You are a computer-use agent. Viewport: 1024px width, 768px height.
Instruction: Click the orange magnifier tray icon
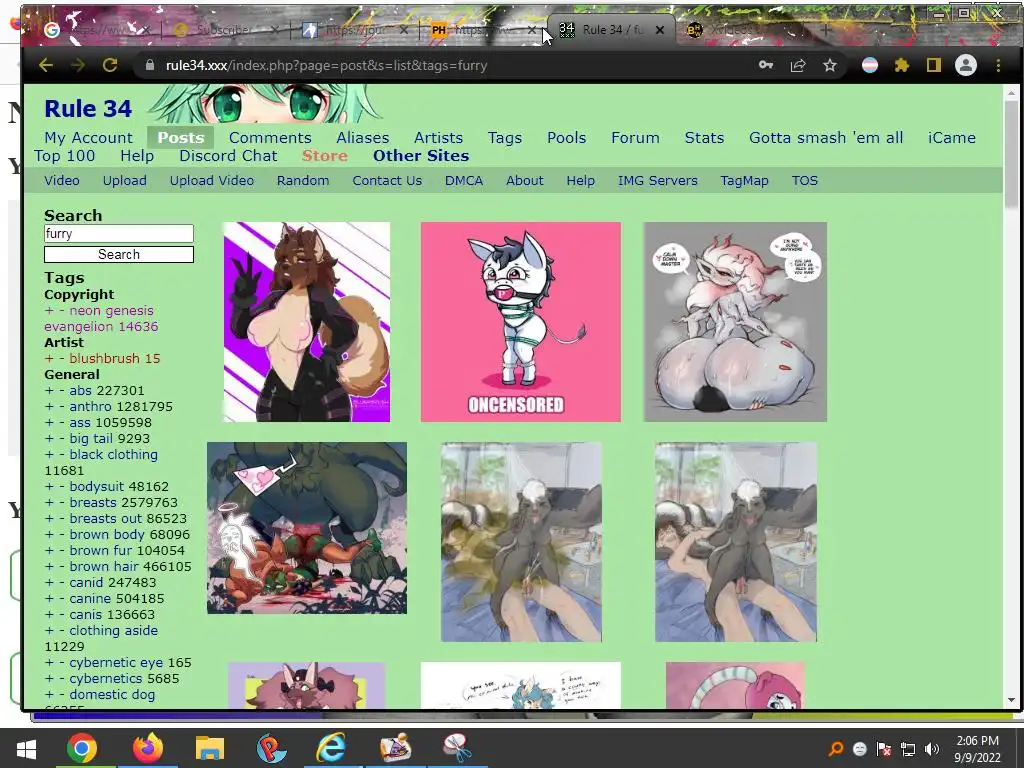835,749
